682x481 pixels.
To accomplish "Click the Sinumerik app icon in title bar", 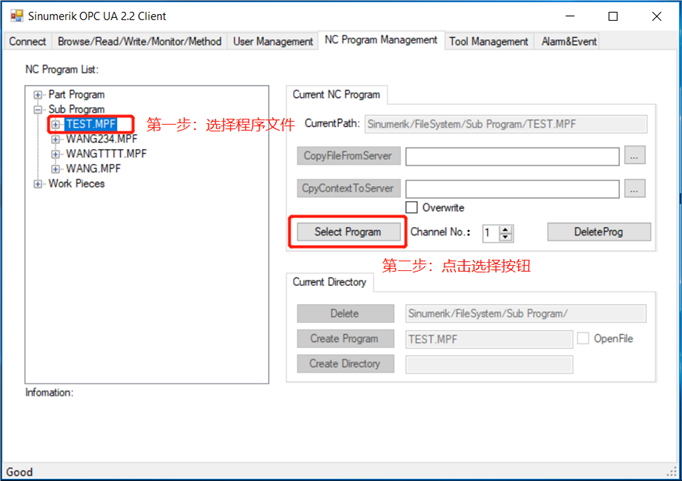I will pyautogui.click(x=17, y=16).
